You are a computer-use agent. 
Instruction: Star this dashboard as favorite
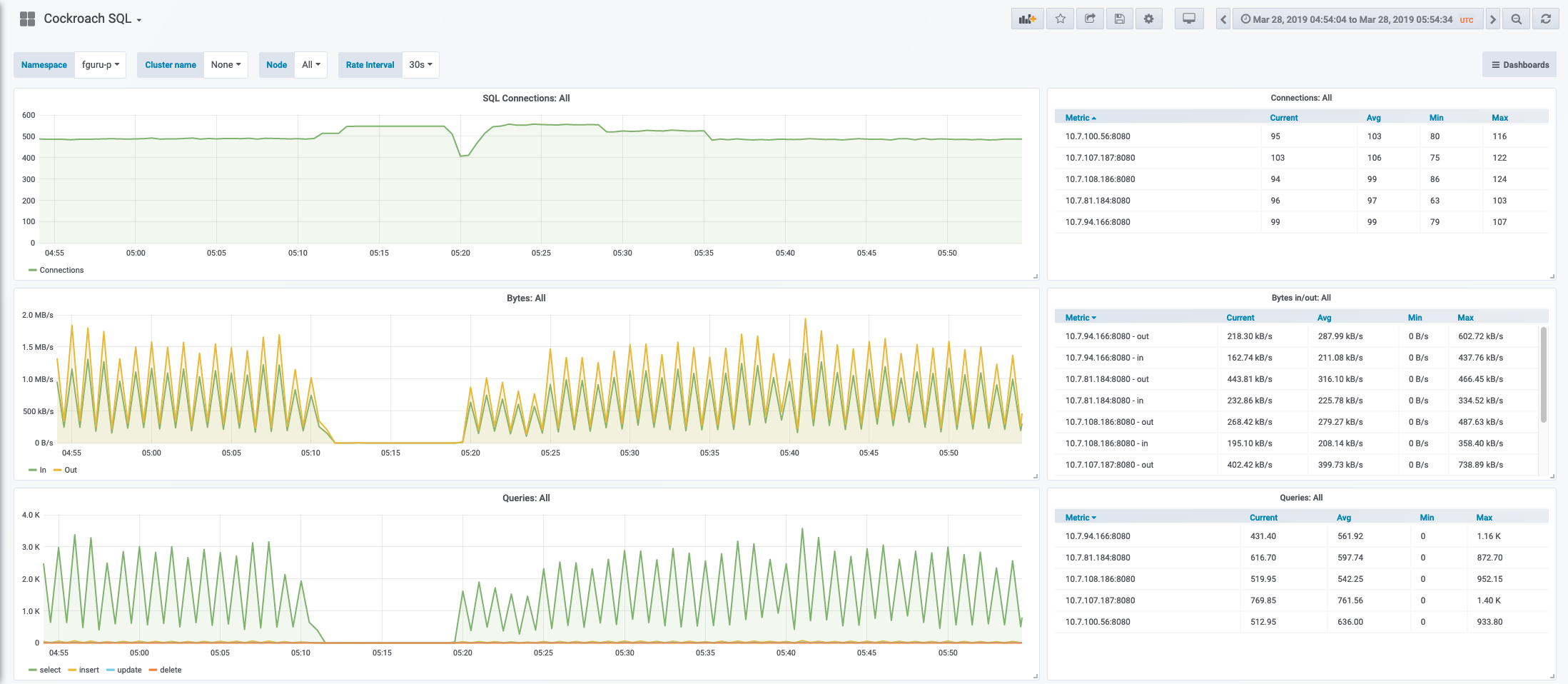[x=1061, y=19]
